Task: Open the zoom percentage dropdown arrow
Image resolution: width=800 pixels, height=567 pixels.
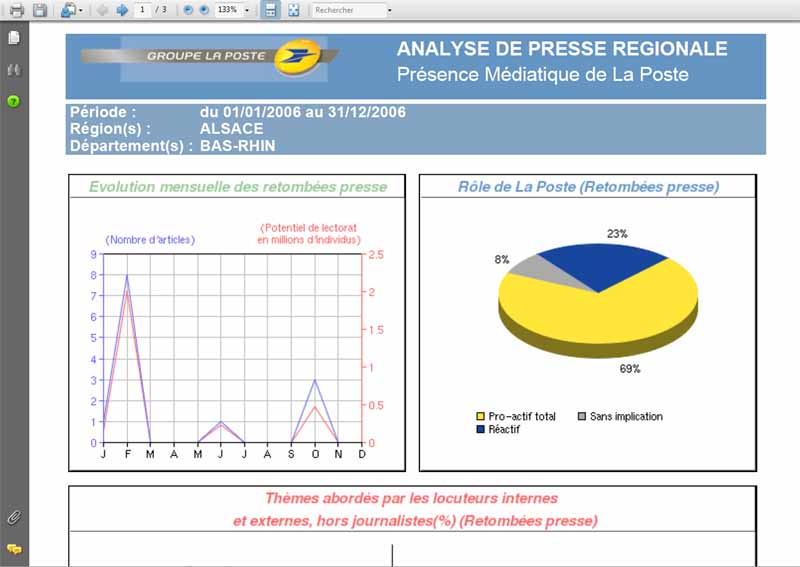Action: [247, 10]
